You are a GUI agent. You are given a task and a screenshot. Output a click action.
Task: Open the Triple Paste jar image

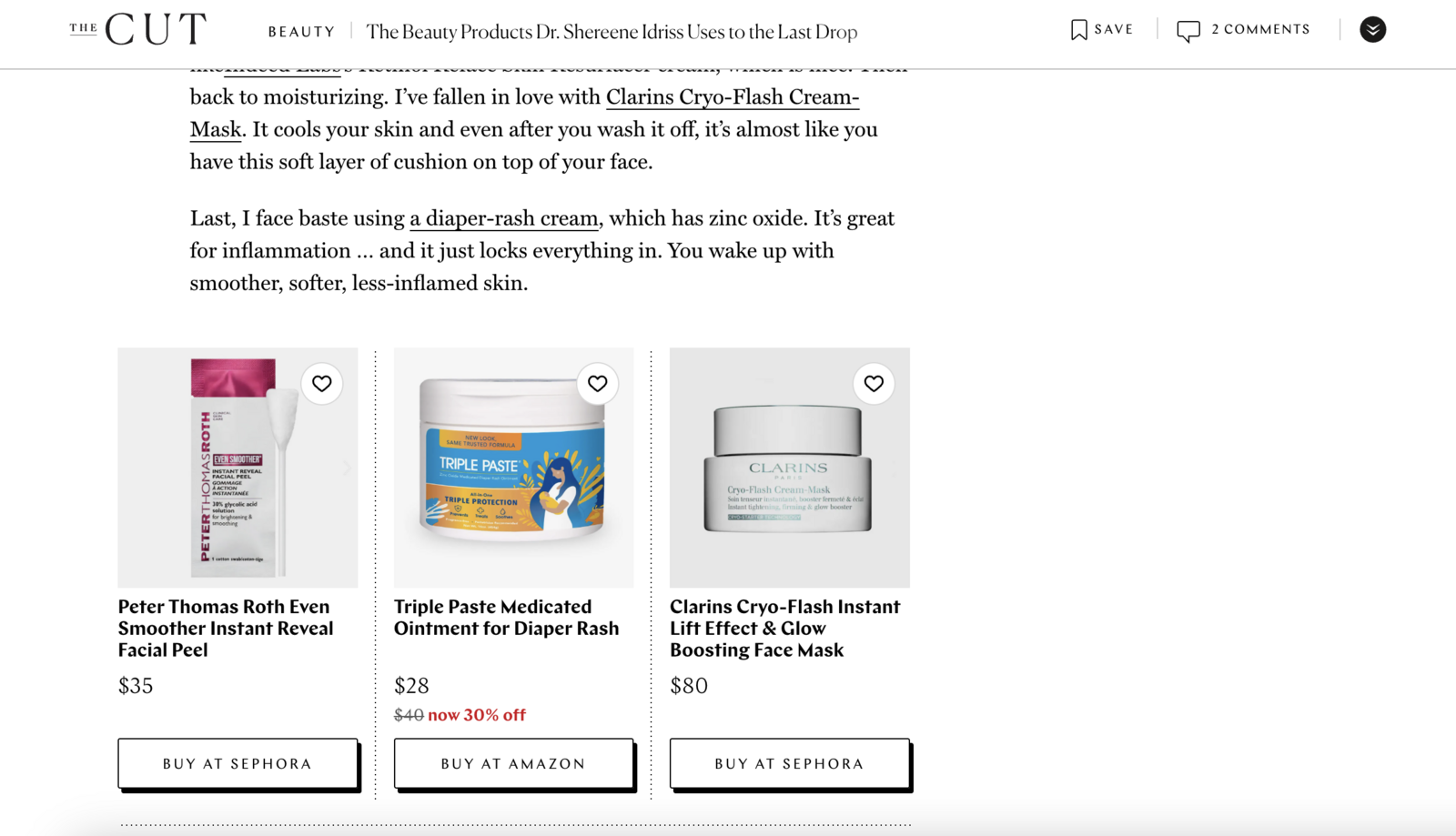[x=513, y=468]
